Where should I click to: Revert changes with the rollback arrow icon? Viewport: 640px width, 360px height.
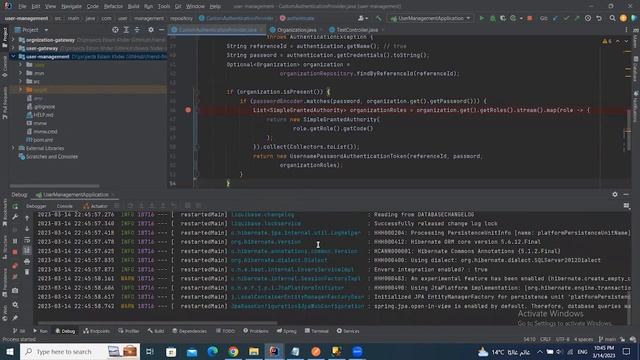click(599, 18)
